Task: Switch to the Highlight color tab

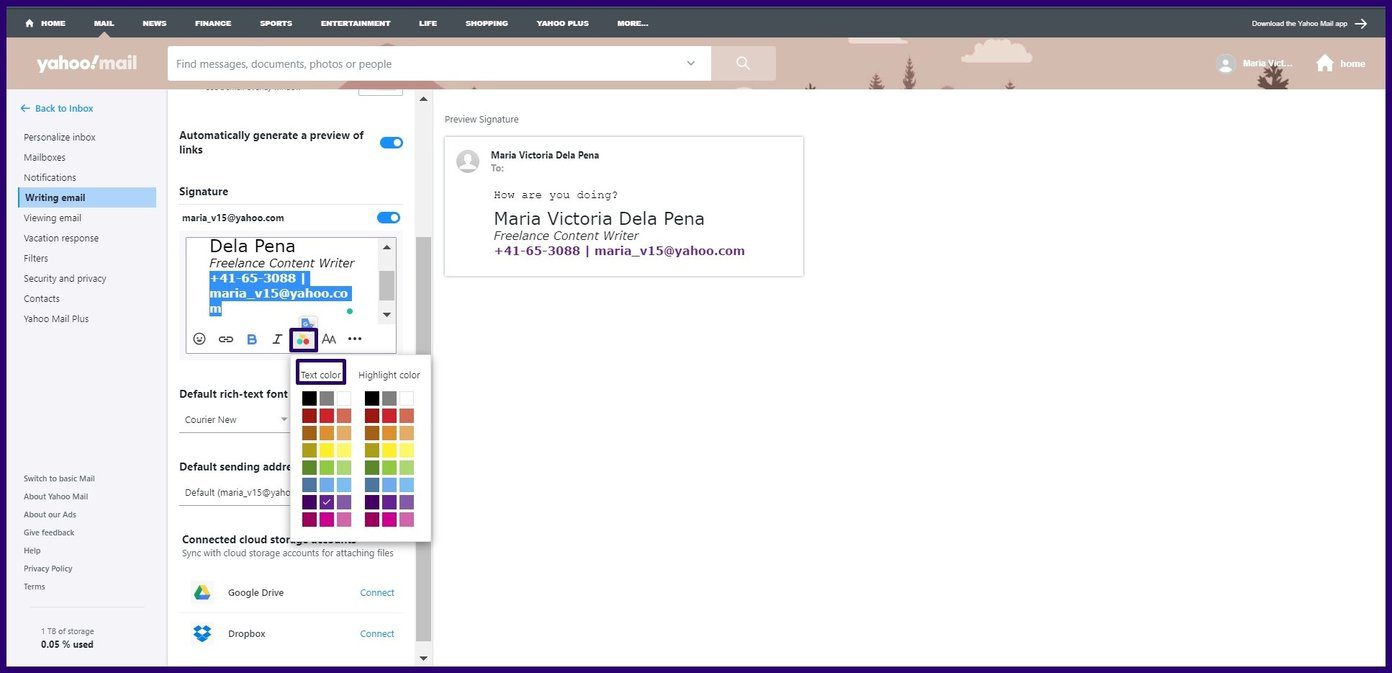Action: (x=389, y=375)
